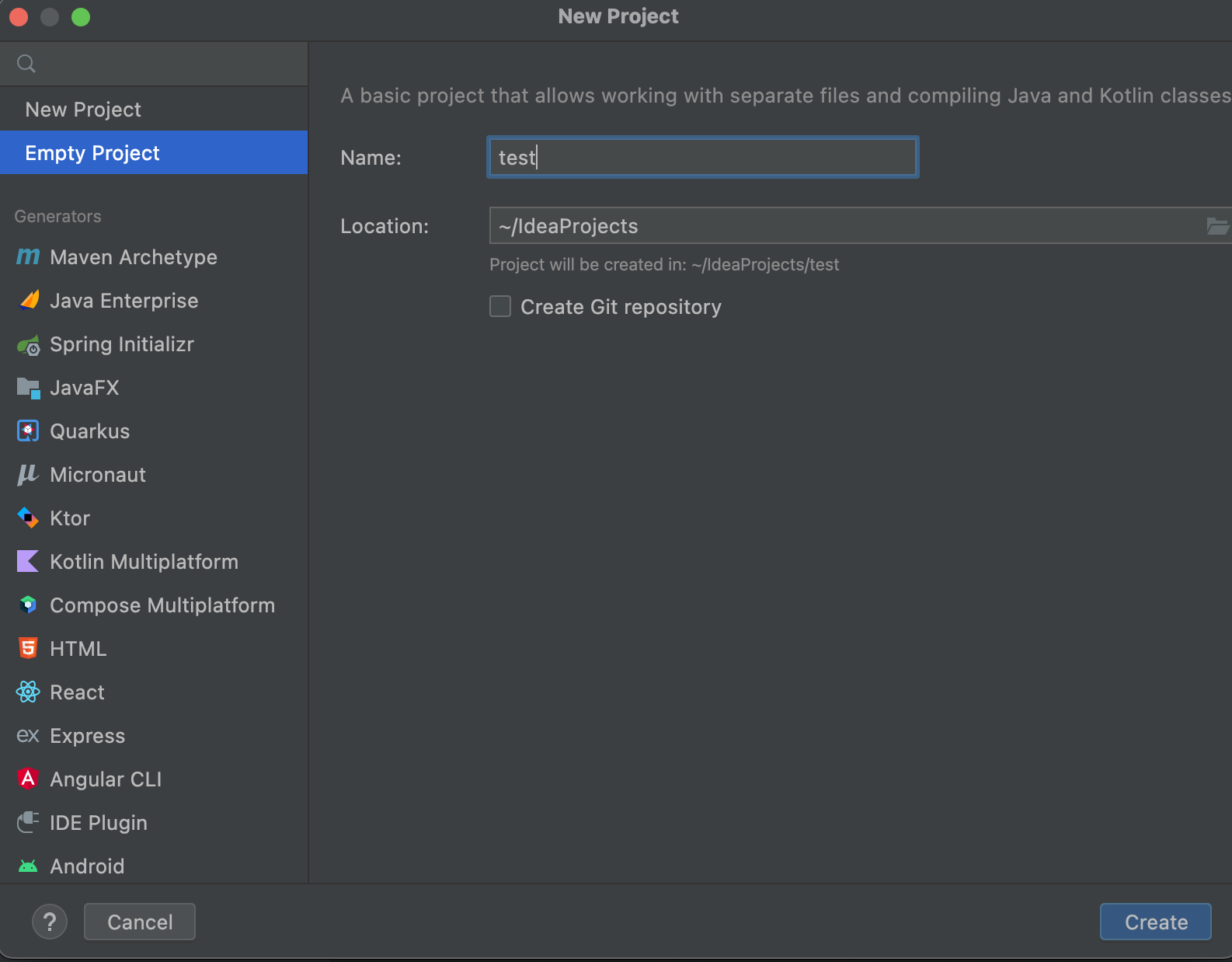Click the IDE Plugin plug icon
The image size is (1232, 962).
(28, 822)
